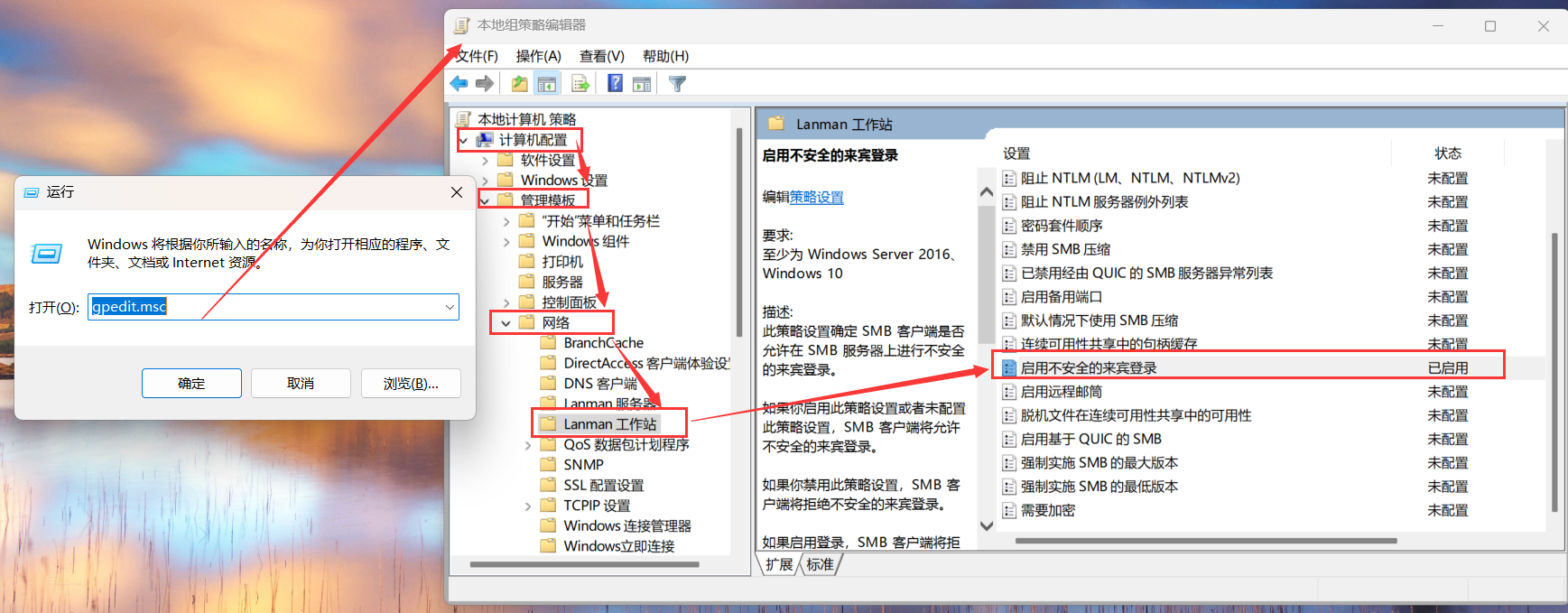
Task: Expand the Windows 组件 tree node
Action: [506, 241]
